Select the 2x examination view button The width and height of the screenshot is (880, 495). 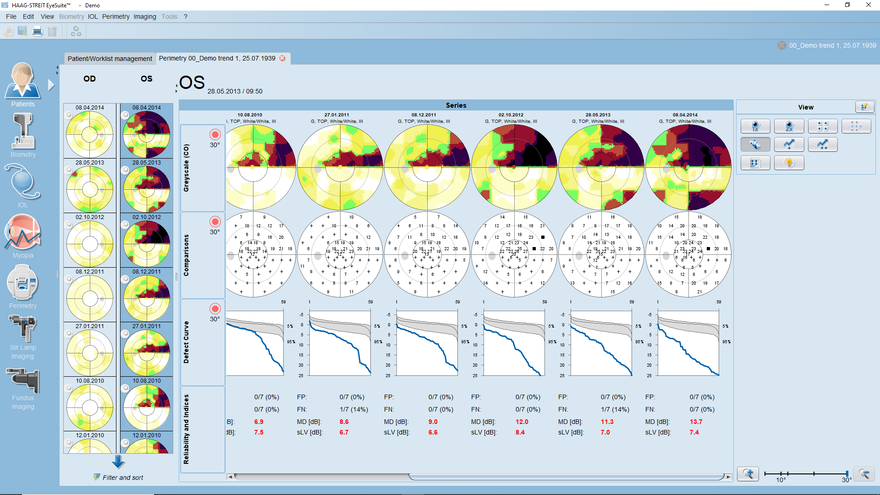(x=790, y=126)
